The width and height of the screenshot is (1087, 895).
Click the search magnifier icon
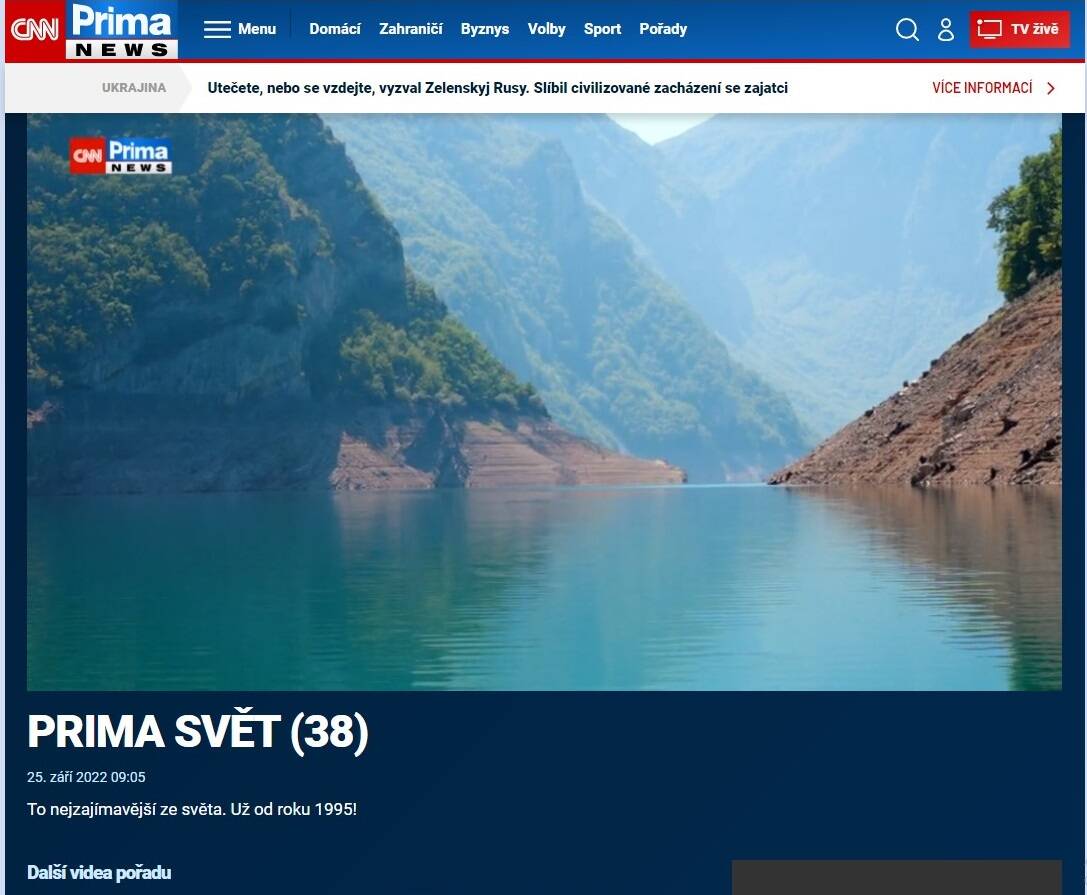pos(907,30)
